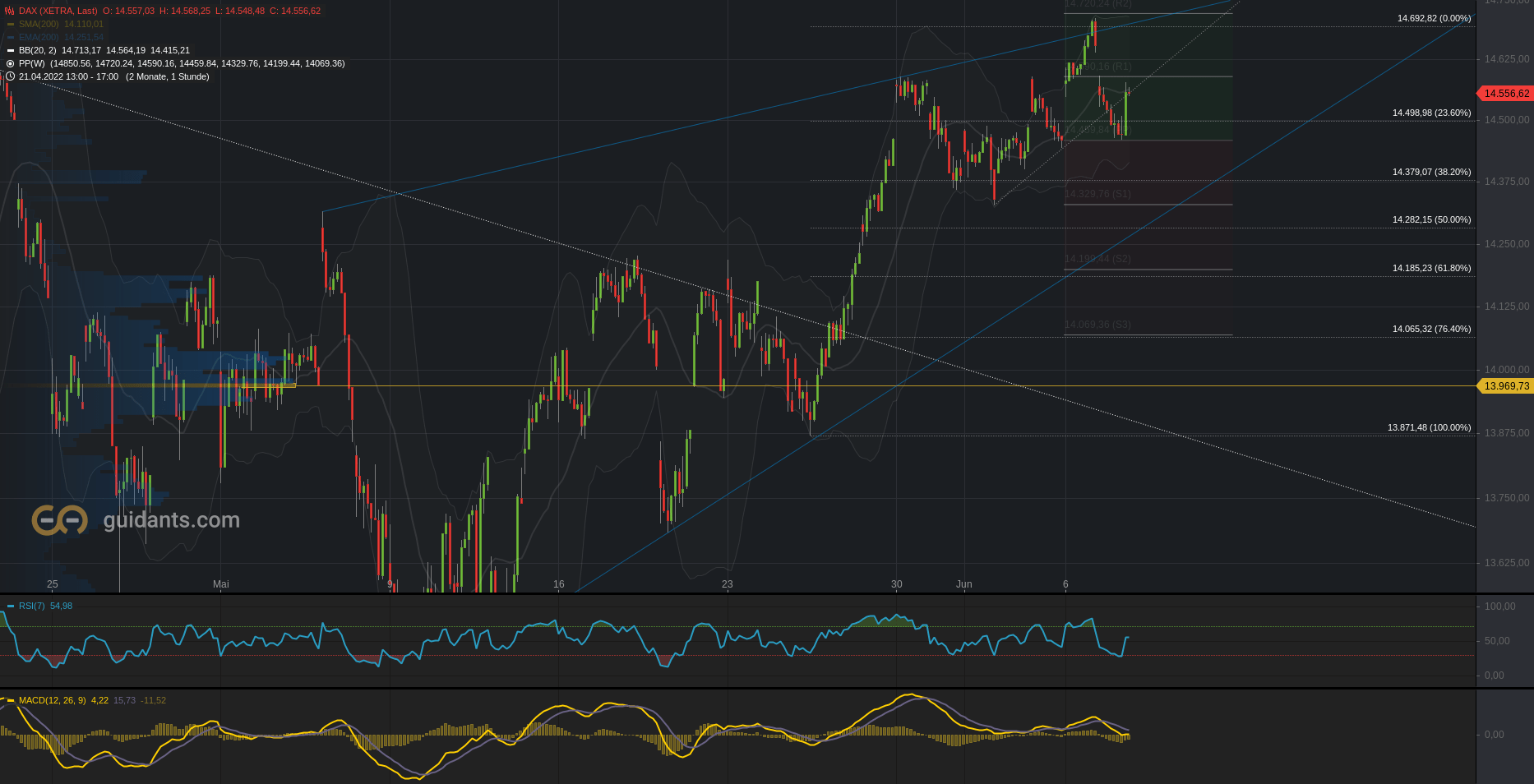Click price axis value 14.250,00
This screenshot has width=1534, height=784.
pyautogui.click(x=1507, y=244)
